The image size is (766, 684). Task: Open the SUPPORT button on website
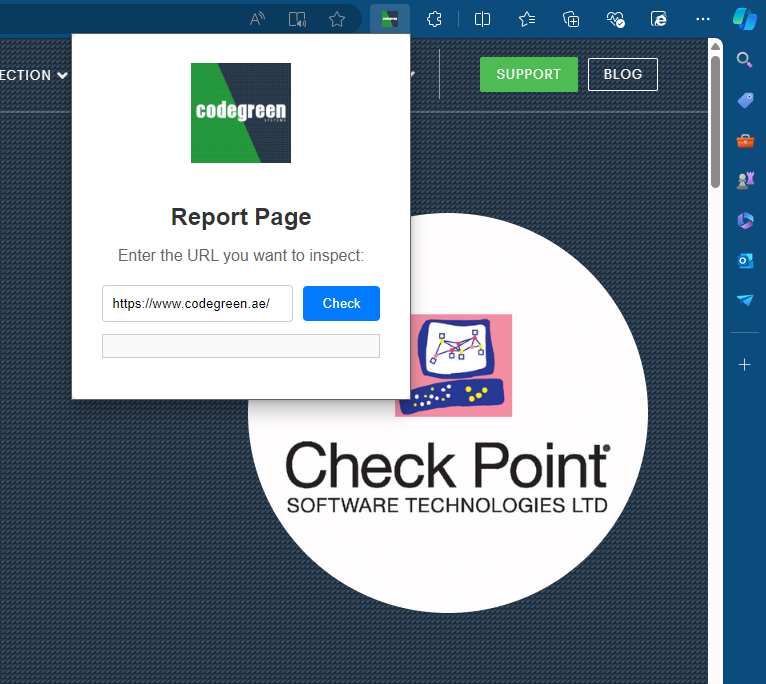click(529, 74)
